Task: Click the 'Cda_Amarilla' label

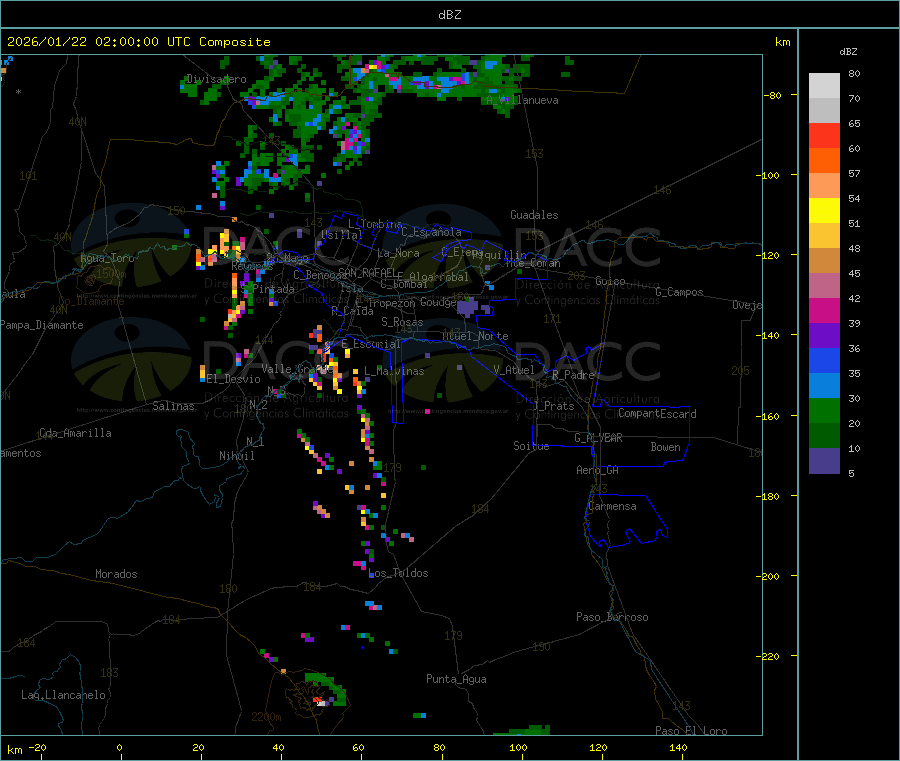Action: 75,433
